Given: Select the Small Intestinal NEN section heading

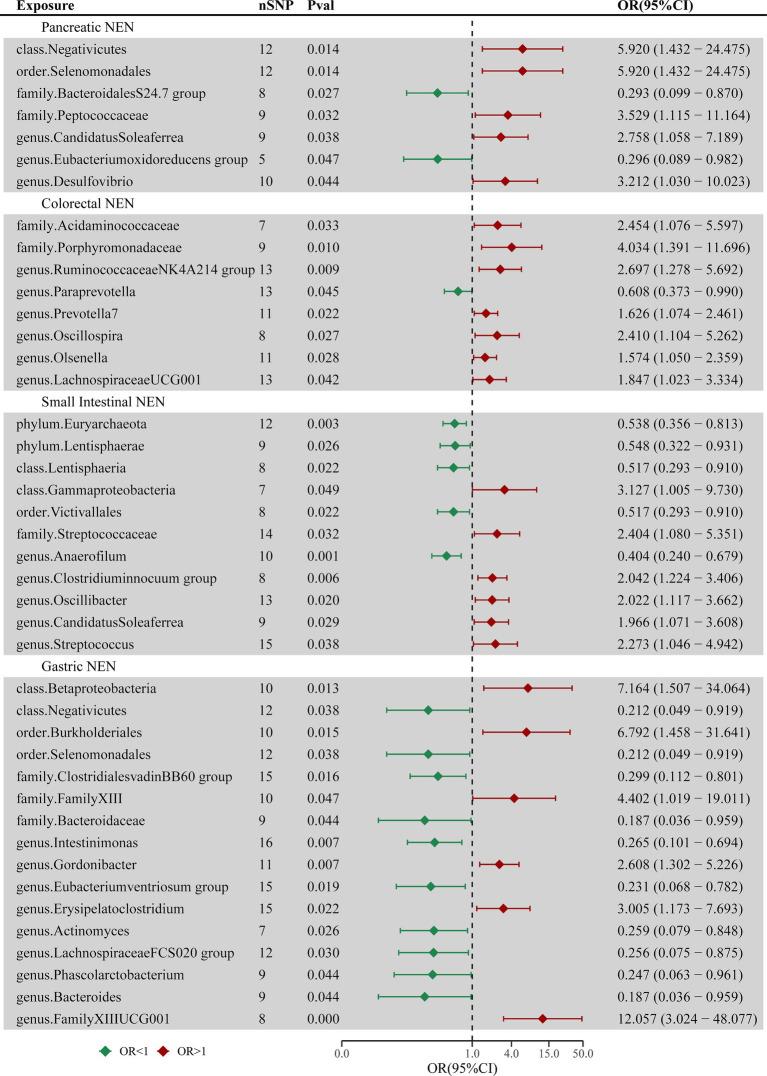Looking at the screenshot, I should [x=77, y=402].
